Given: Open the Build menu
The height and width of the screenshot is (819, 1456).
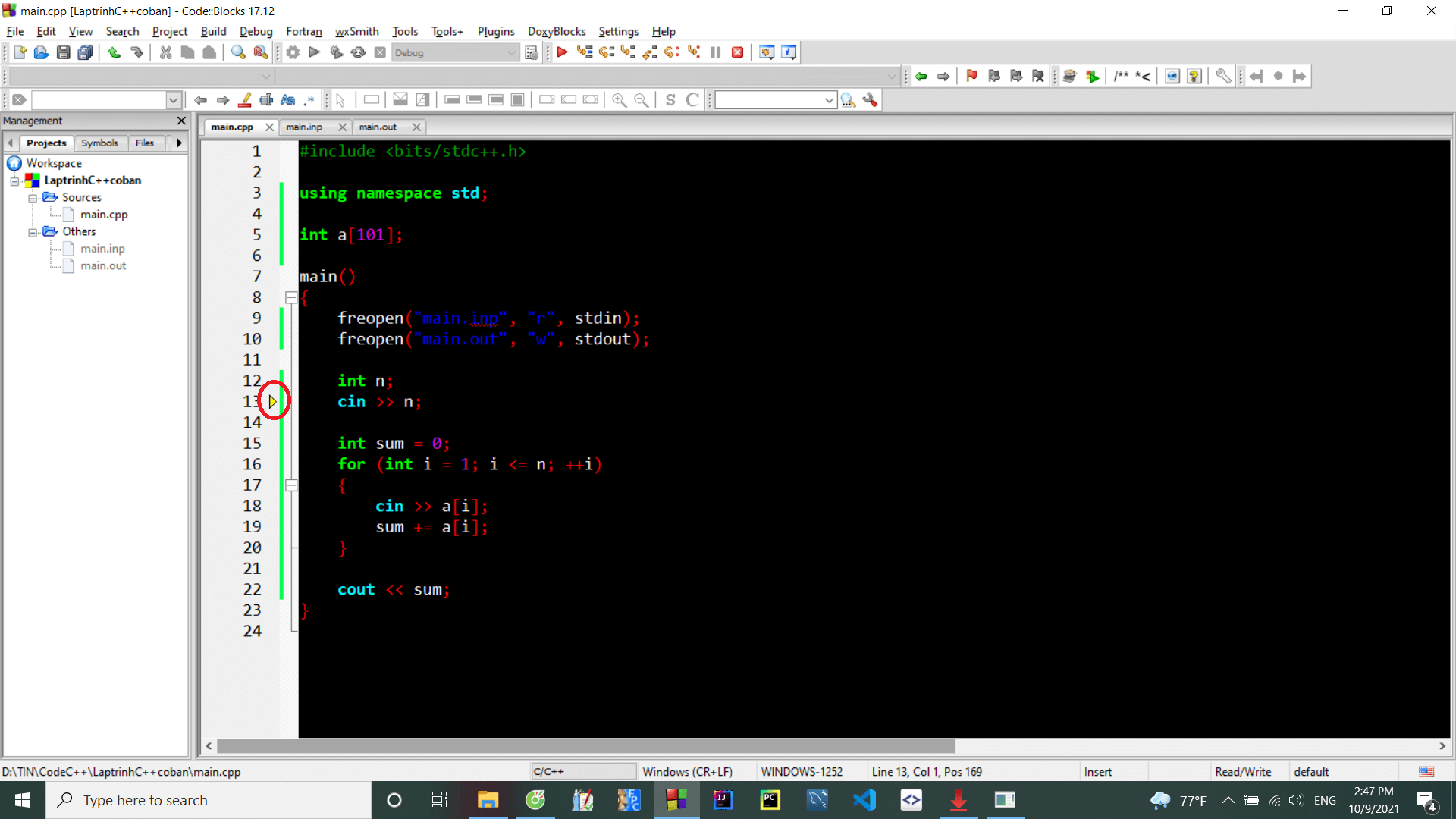Looking at the screenshot, I should tap(213, 30).
